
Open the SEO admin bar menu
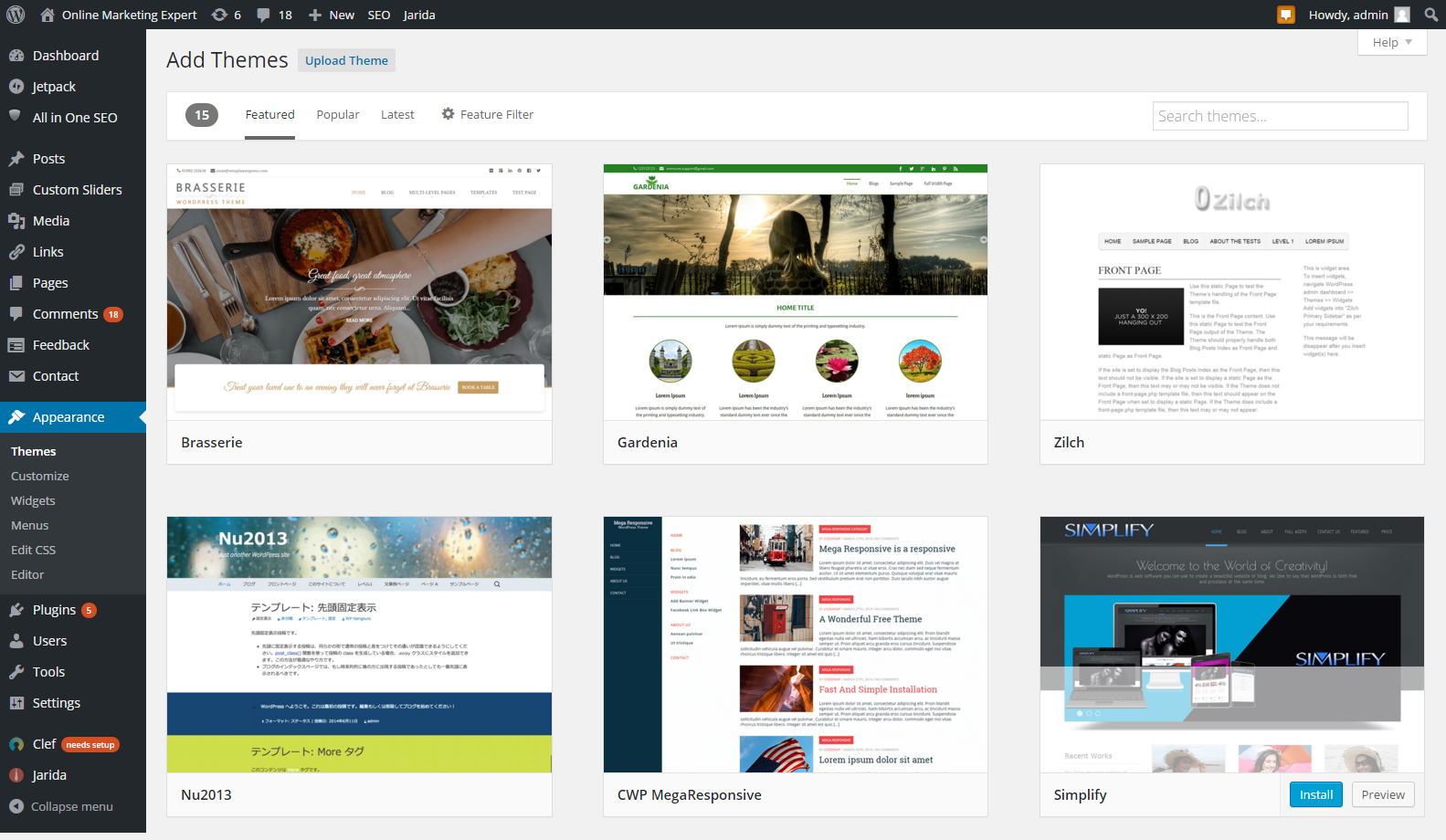(379, 15)
